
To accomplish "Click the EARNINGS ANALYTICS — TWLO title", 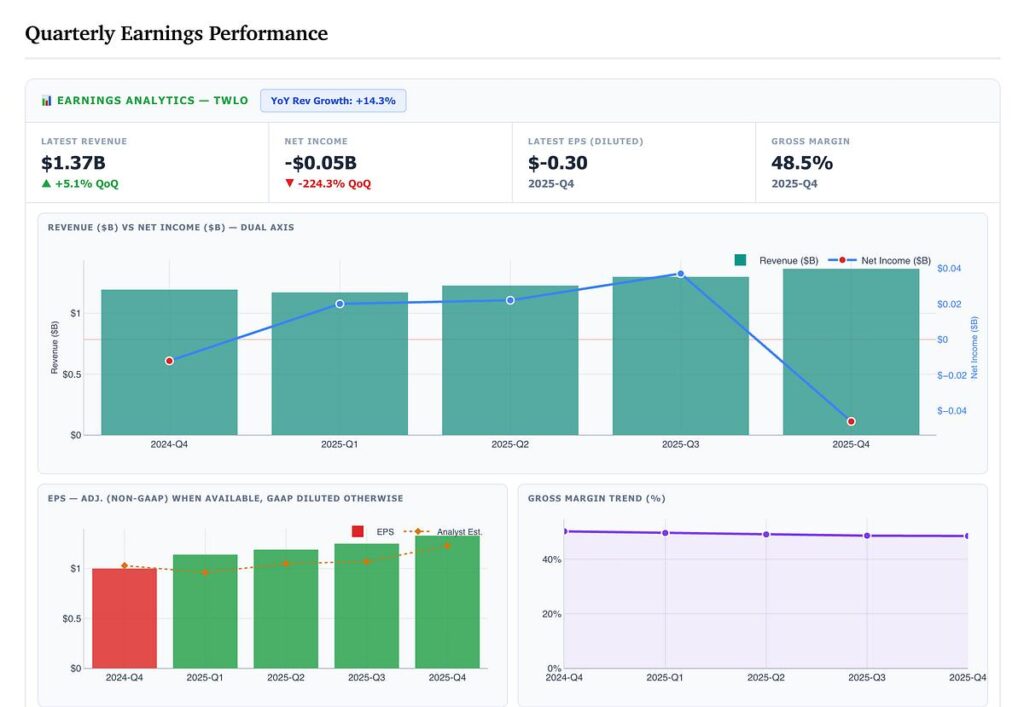I will point(153,101).
